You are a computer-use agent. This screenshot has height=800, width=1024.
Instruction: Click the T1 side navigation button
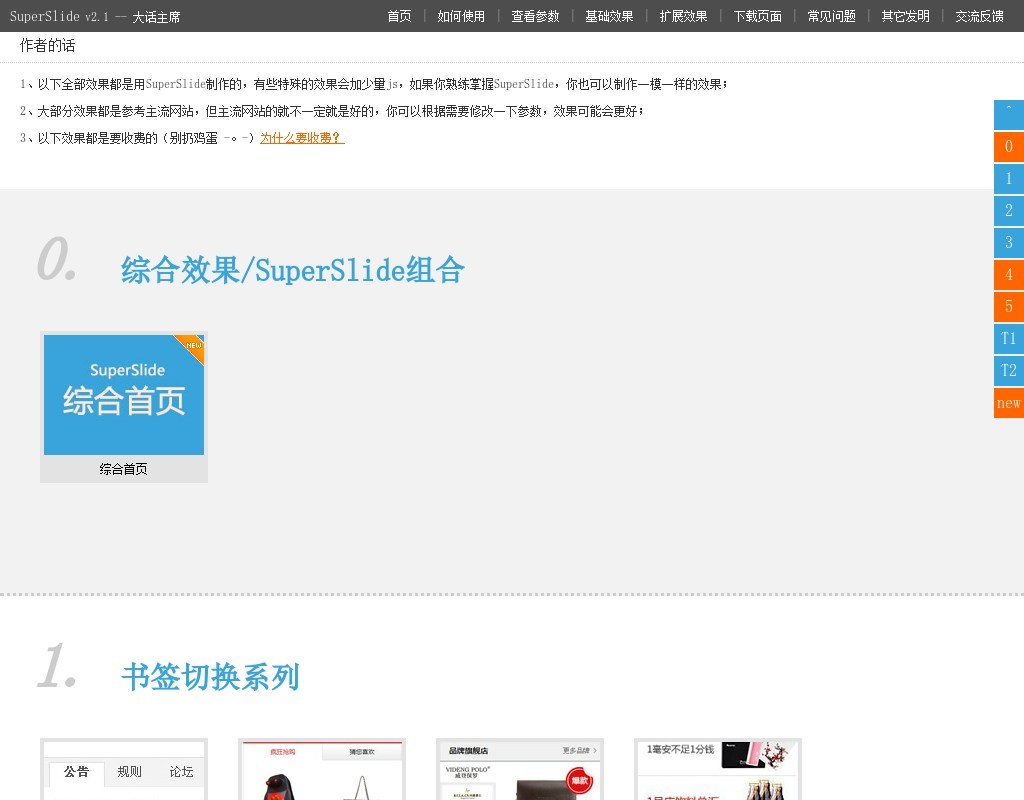(1009, 339)
